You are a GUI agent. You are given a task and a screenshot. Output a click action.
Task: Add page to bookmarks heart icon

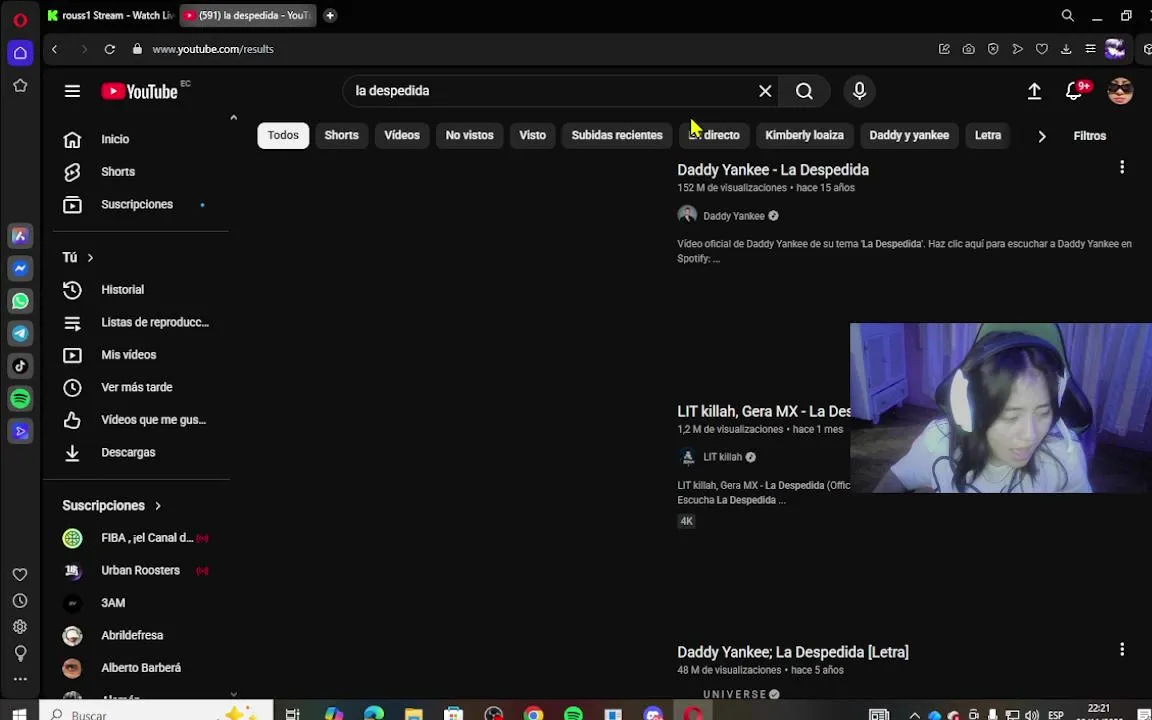1042,49
